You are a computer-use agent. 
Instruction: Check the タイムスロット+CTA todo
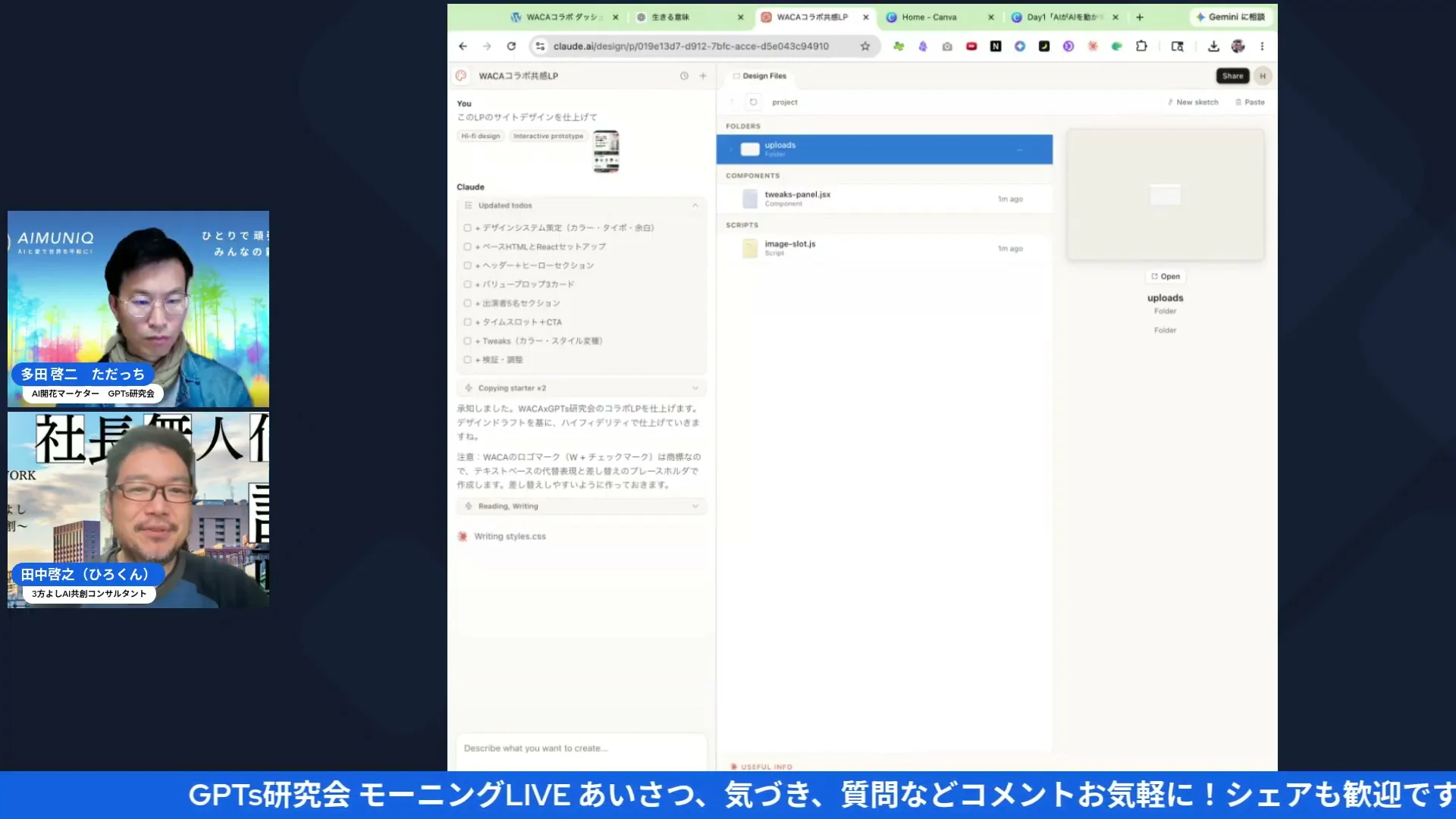(468, 322)
